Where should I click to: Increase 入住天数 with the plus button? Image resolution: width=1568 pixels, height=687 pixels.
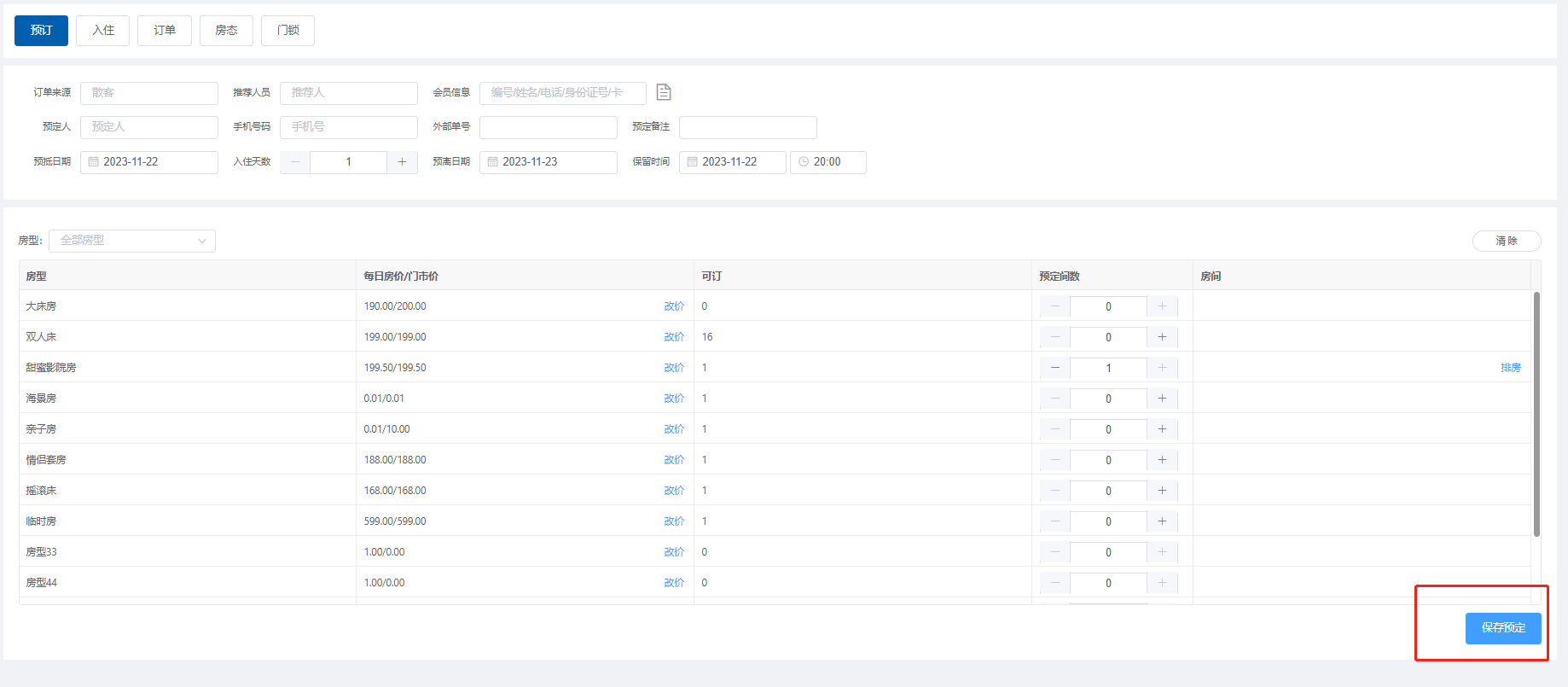pos(402,162)
